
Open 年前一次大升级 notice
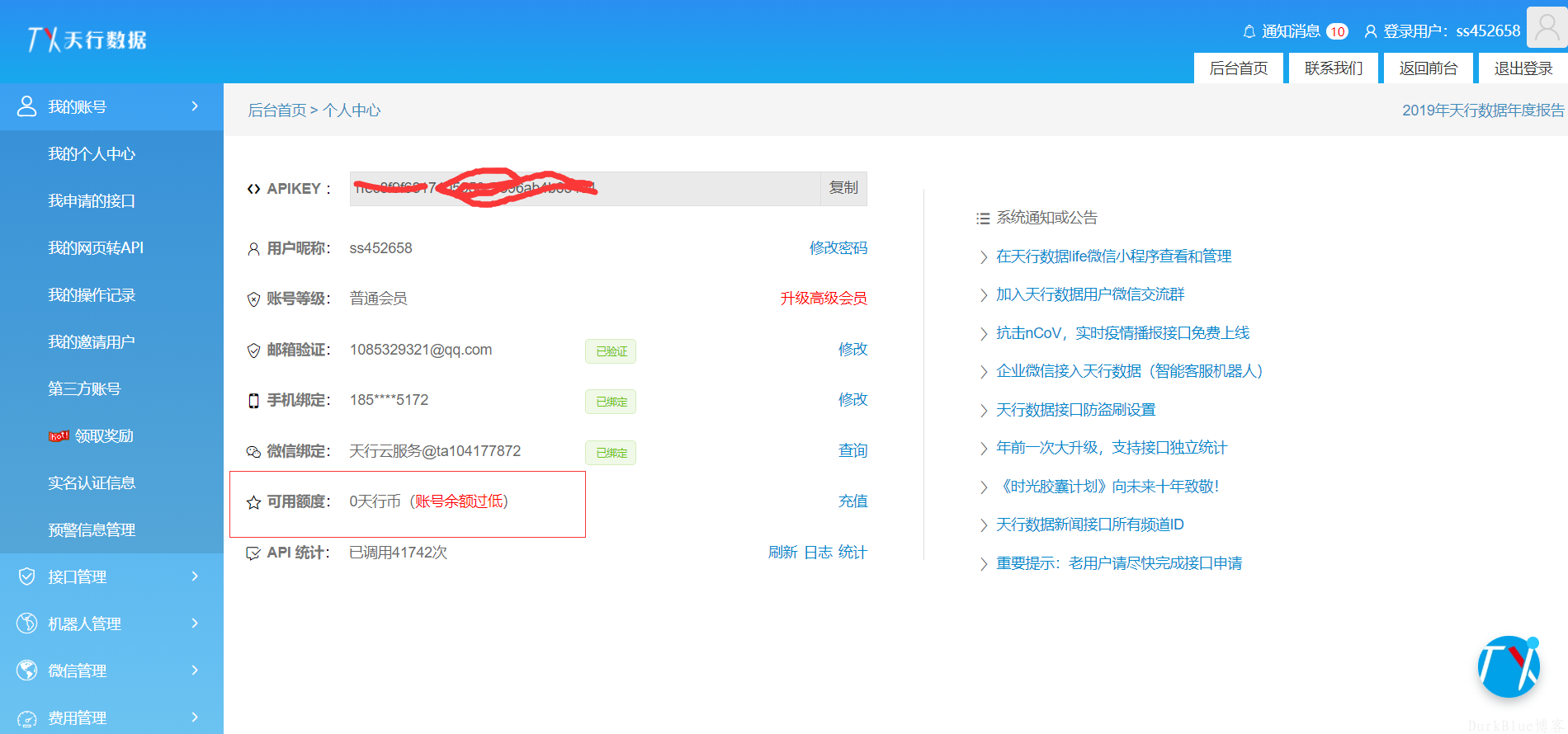coord(1112,448)
